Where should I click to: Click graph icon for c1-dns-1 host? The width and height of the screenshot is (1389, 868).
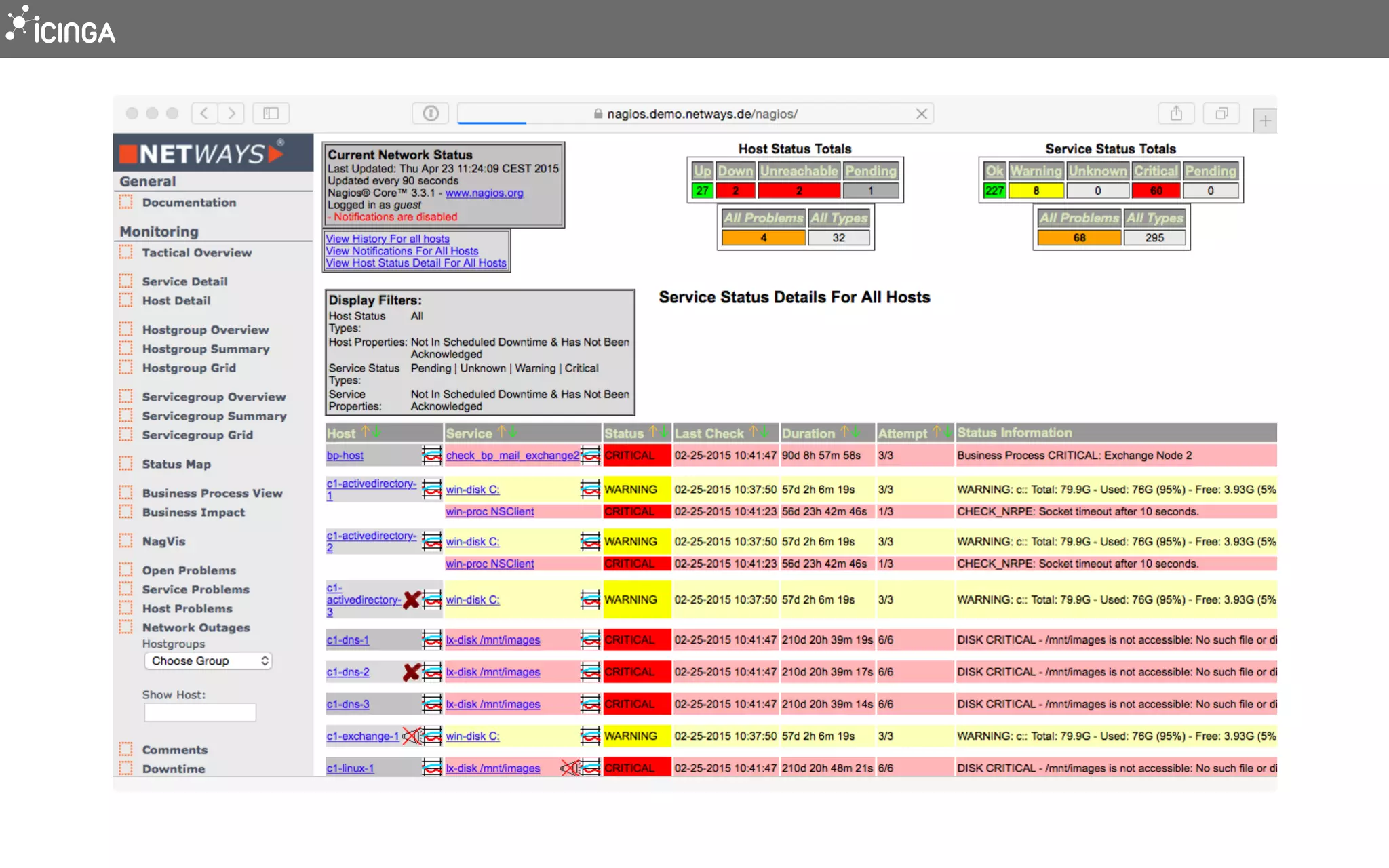coord(432,639)
